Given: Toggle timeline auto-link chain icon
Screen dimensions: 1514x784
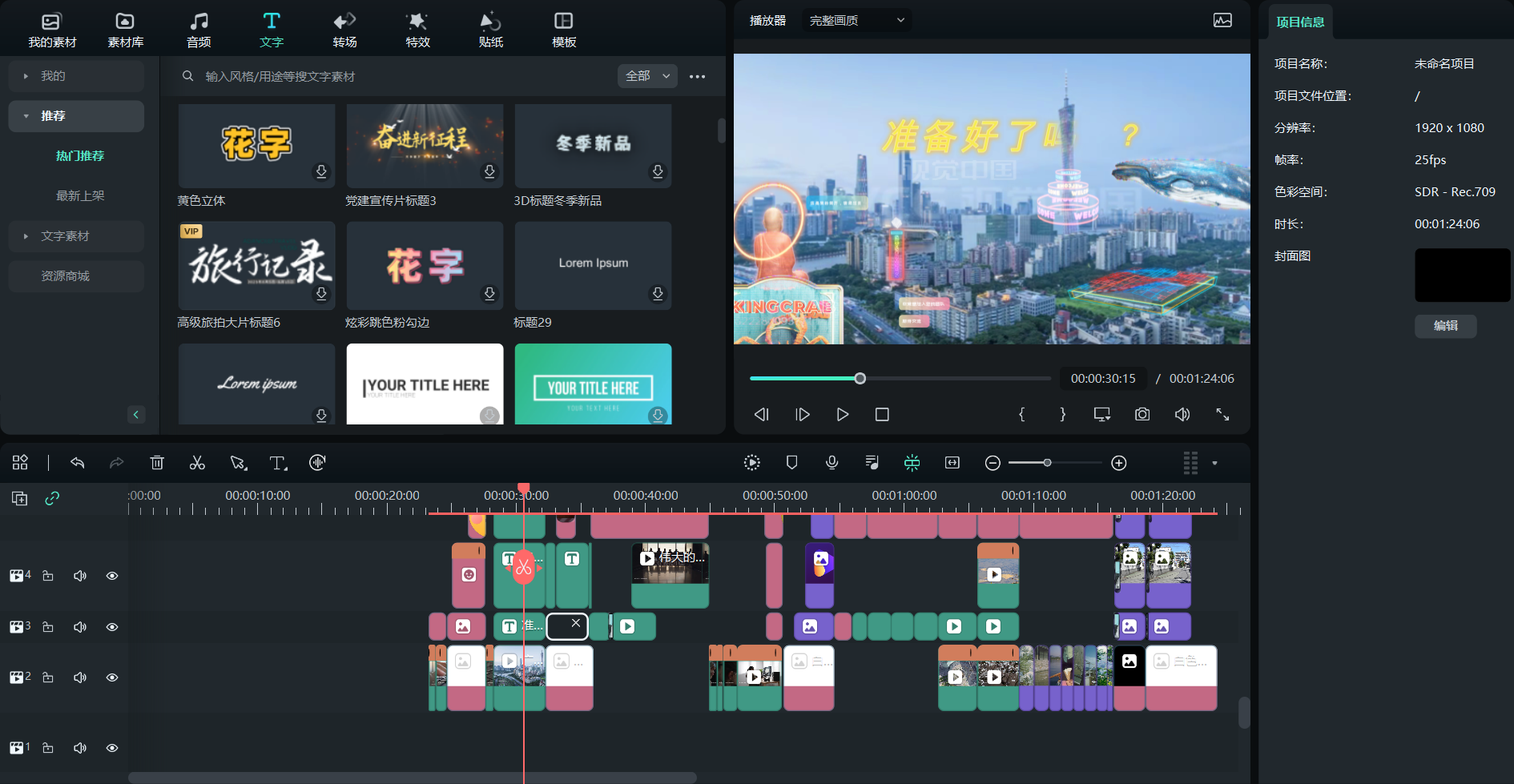Looking at the screenshot, I should tap(52, 498).
